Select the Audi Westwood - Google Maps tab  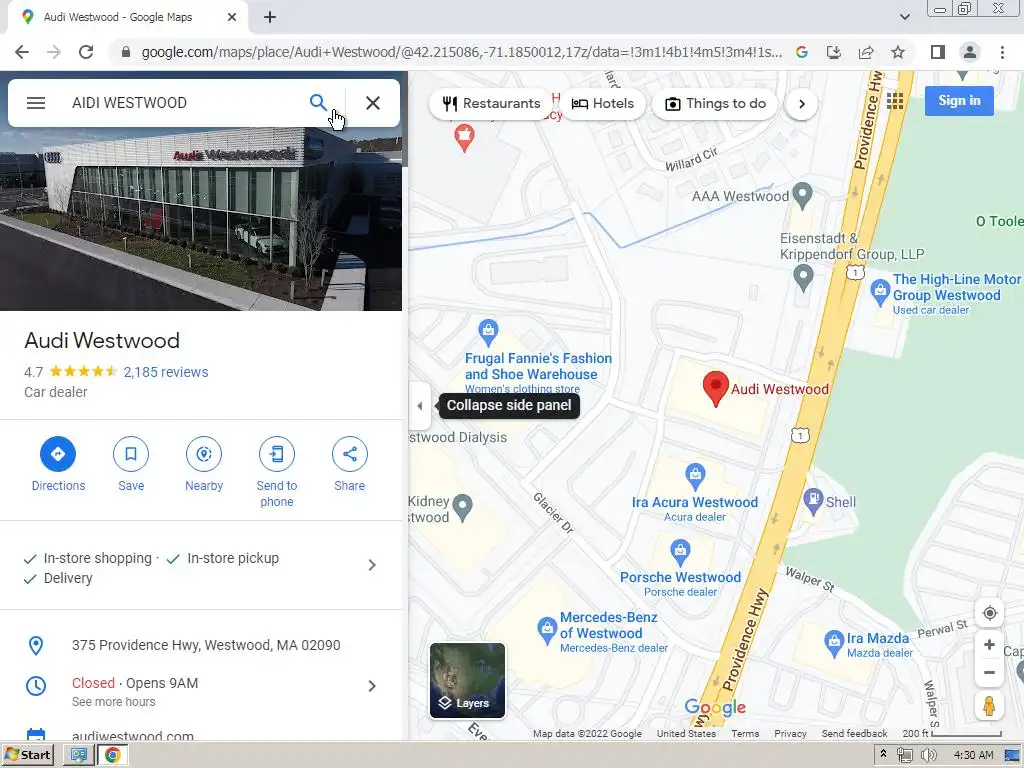coord(127,17)
